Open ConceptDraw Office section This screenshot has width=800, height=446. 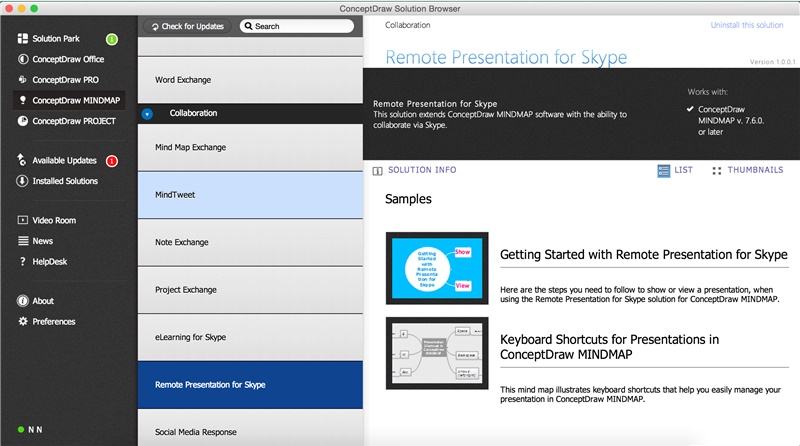point(68,59)
